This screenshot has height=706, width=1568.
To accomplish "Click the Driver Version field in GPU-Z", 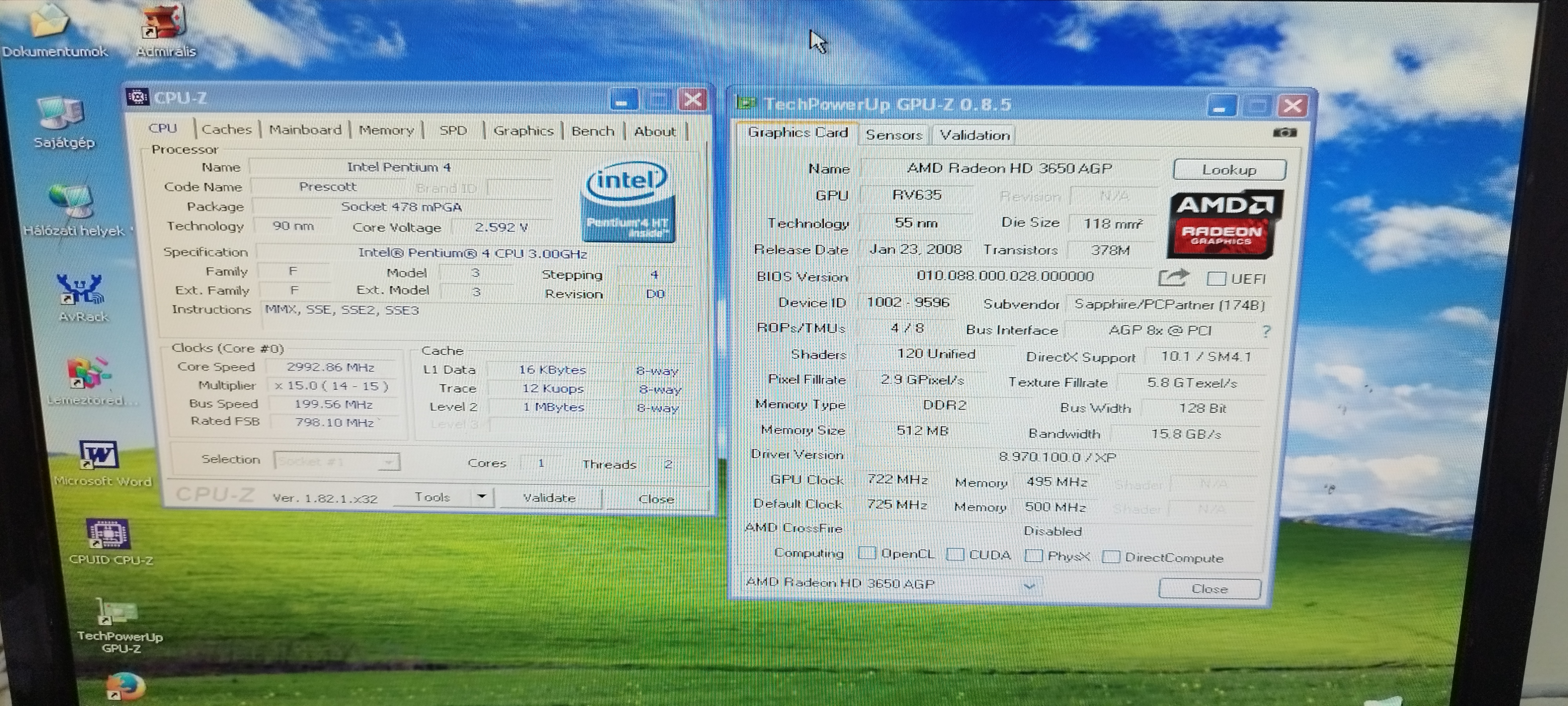I will (1058, 457).
